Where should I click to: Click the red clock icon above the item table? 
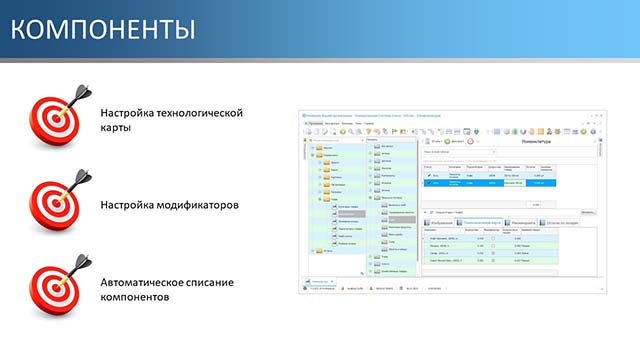(470, 142)
